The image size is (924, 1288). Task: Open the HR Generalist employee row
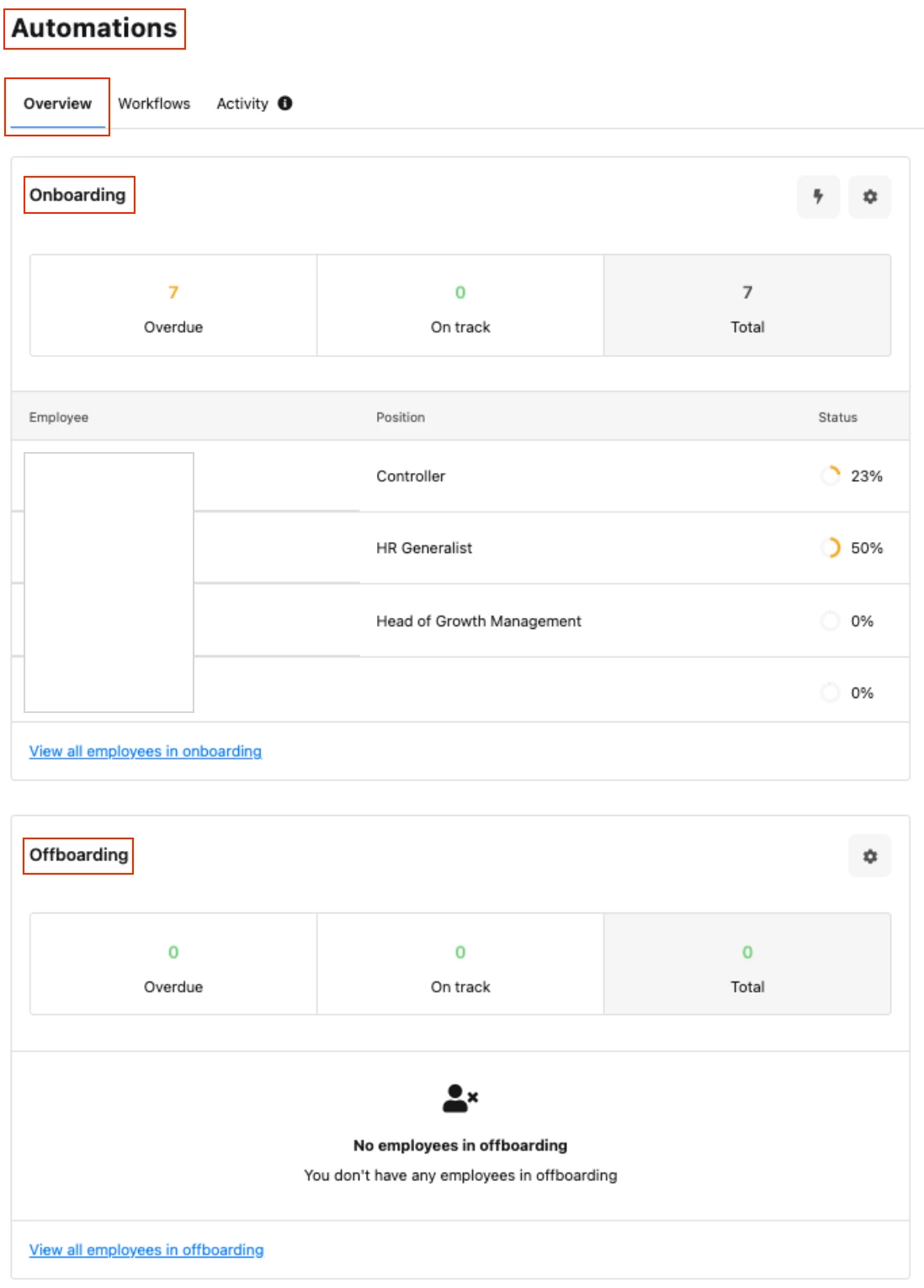click(x=460, y=548)
